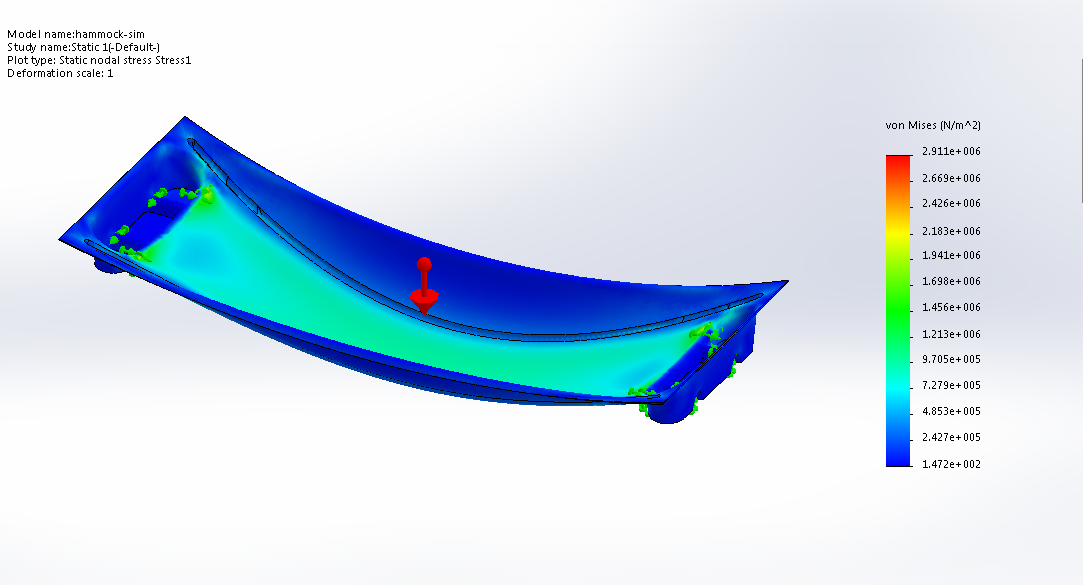
Task: Click the 'Deformation scale: 1' text
Action: 60,73
